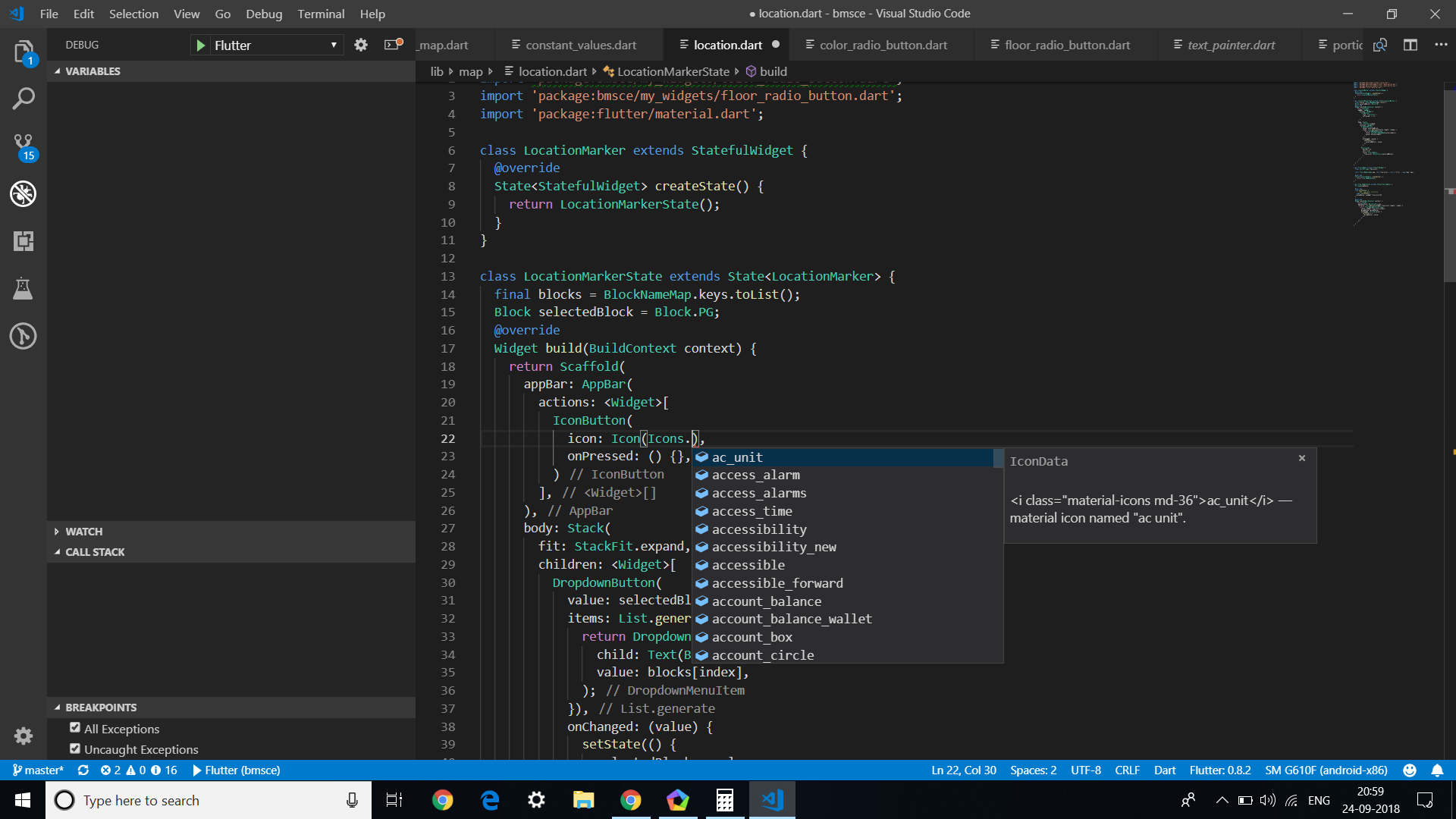Open the Extensions view
The height and width of the screenshot is (819, 1456).
click(23, 241)
